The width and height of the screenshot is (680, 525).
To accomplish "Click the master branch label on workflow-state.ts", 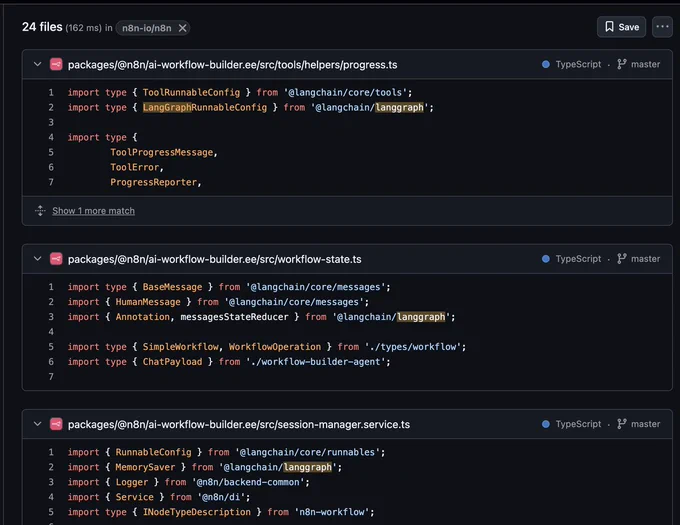I will coord(645,259).
